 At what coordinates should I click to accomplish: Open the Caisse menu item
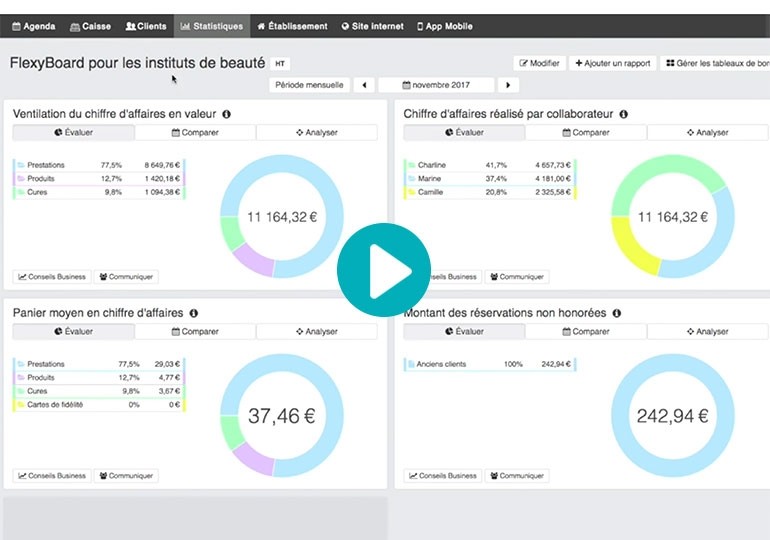91,26
